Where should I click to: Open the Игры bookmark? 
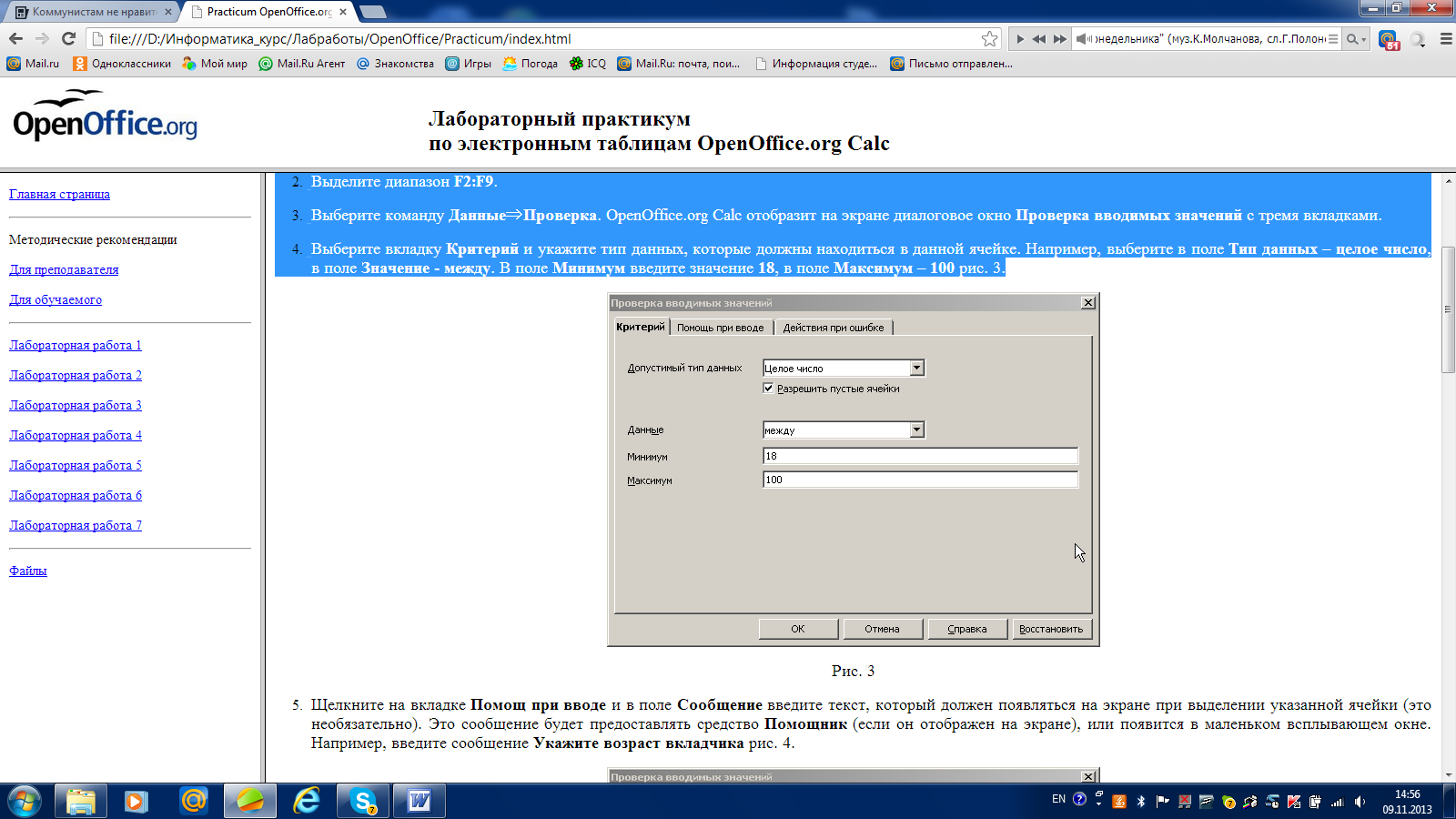[469, 64]
